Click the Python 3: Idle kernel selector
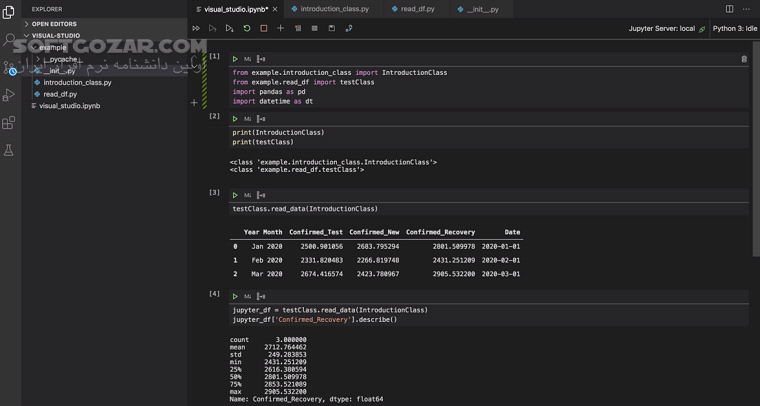This screenshot has height=406, width=760. coord(734,29)
